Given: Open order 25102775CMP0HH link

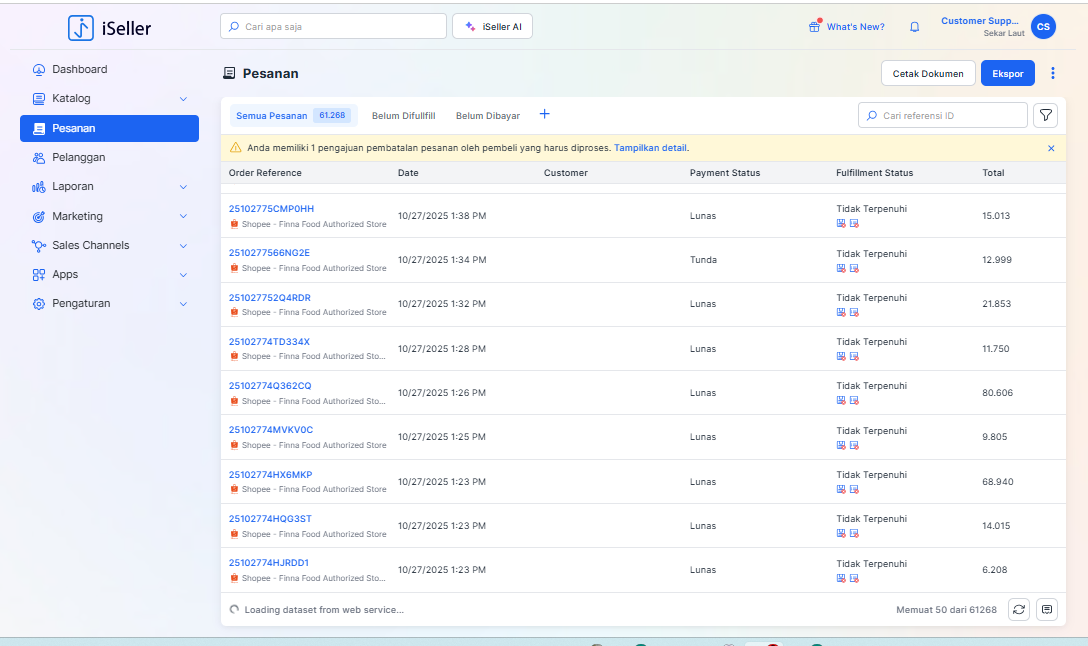Looking at the screenshot, I should tap(271, 209).
